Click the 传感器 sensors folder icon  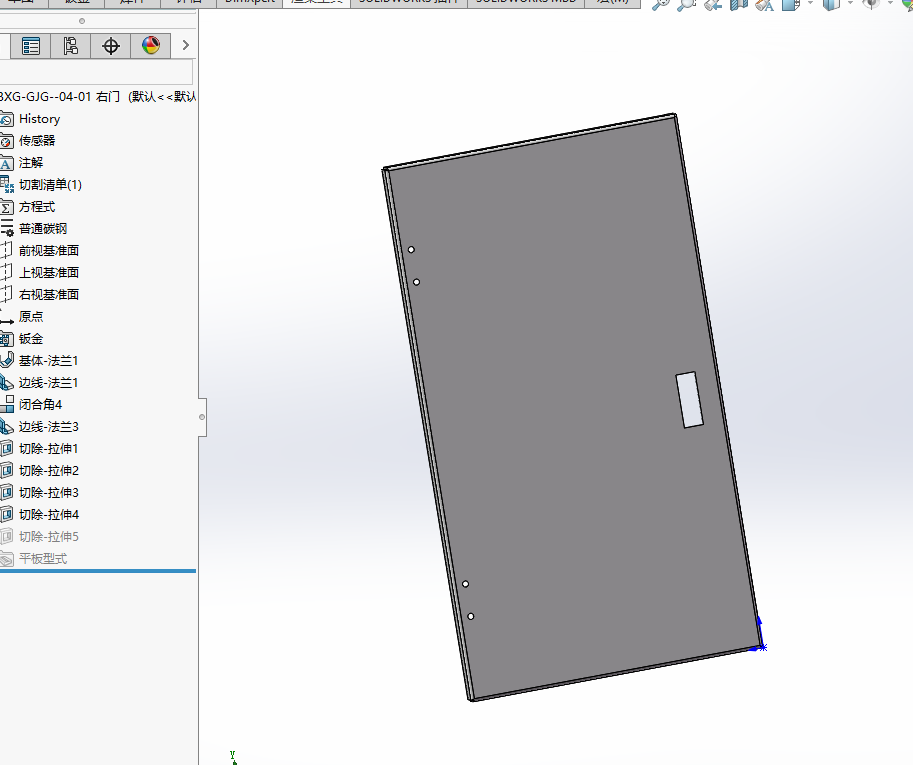(8, 141)
